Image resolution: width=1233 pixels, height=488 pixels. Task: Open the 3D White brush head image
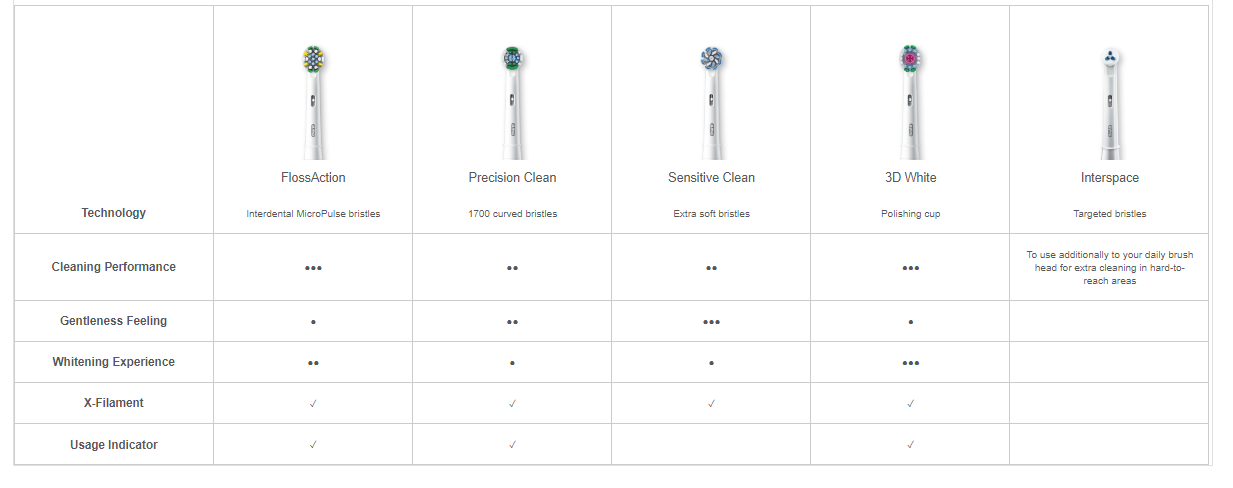tap(910, 102)
